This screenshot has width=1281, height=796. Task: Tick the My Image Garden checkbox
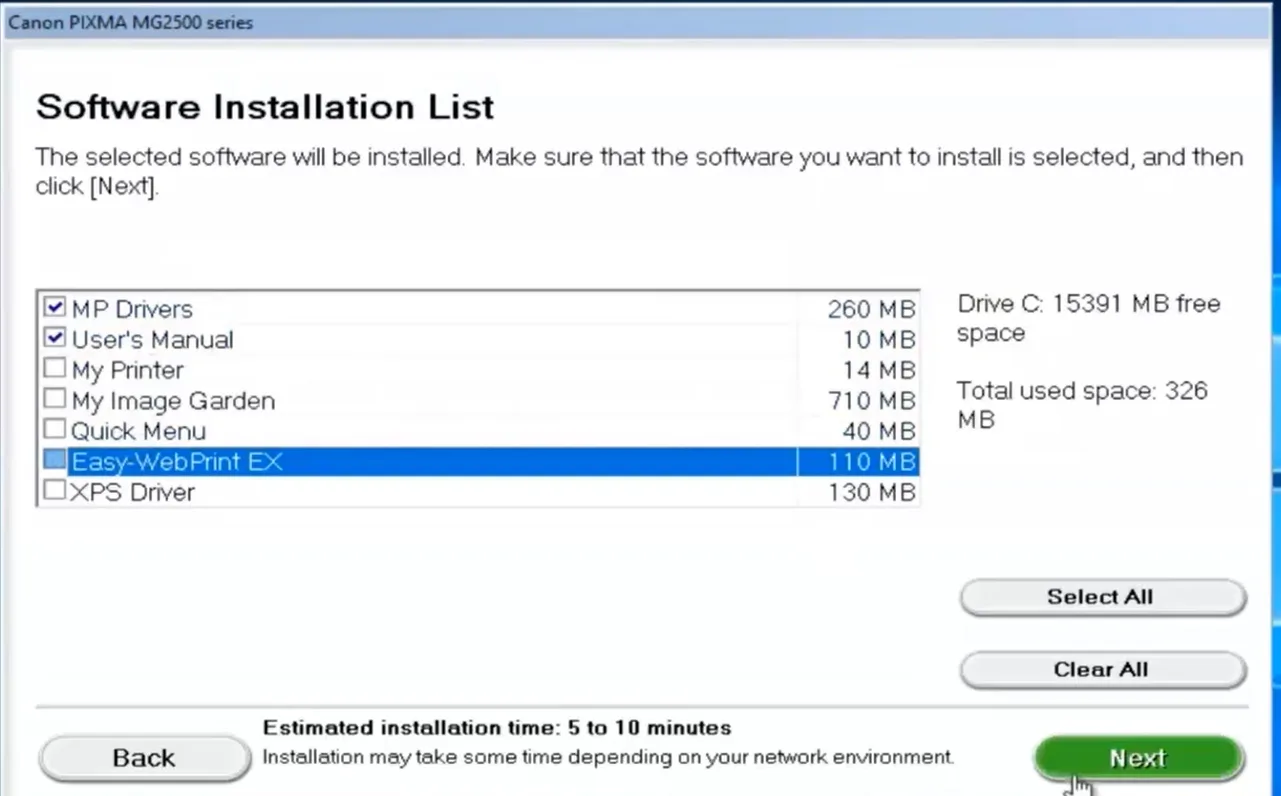[x=55, y=399]
